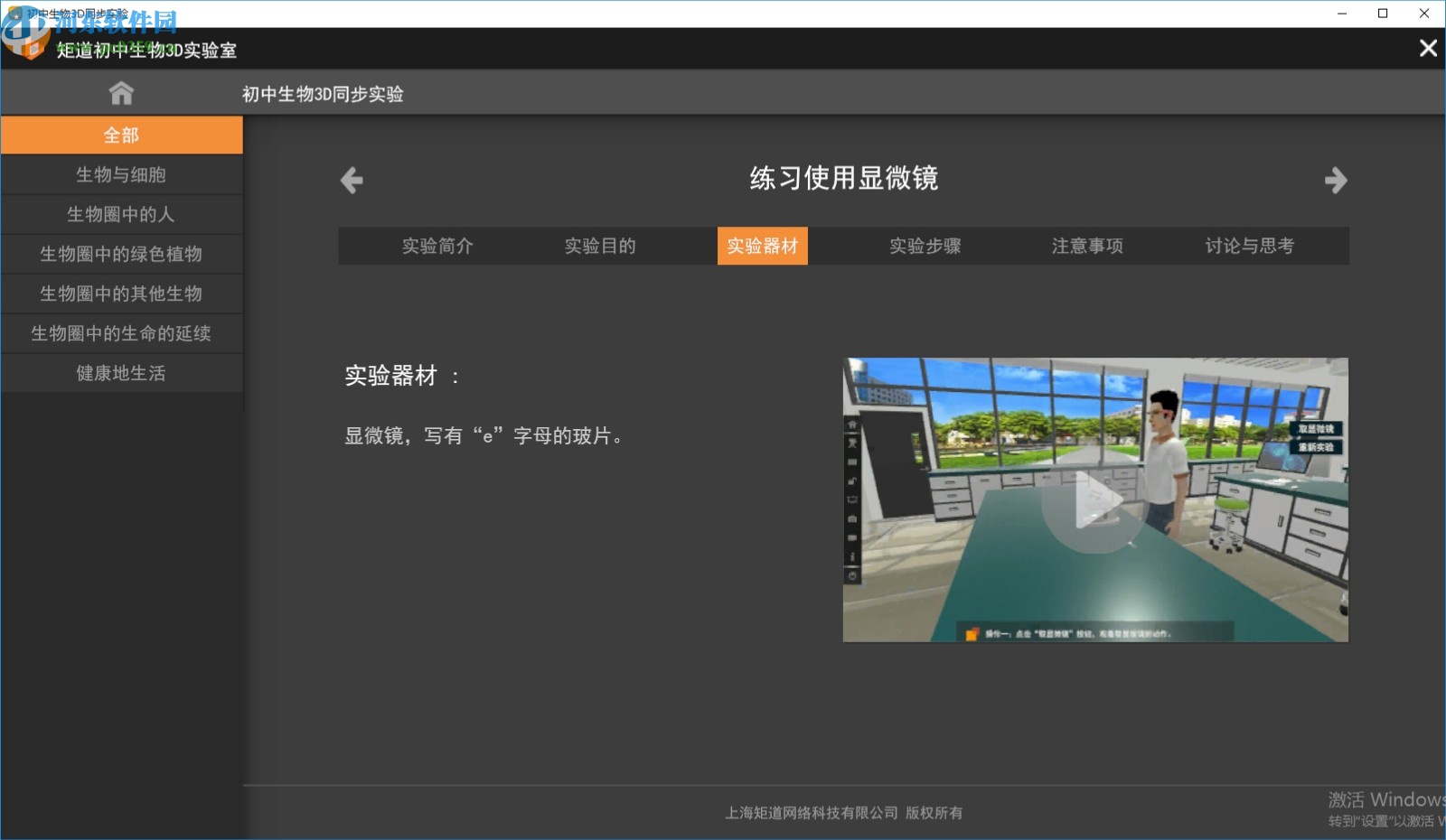Go to previous experiment with left arrow

pos(352,181)
